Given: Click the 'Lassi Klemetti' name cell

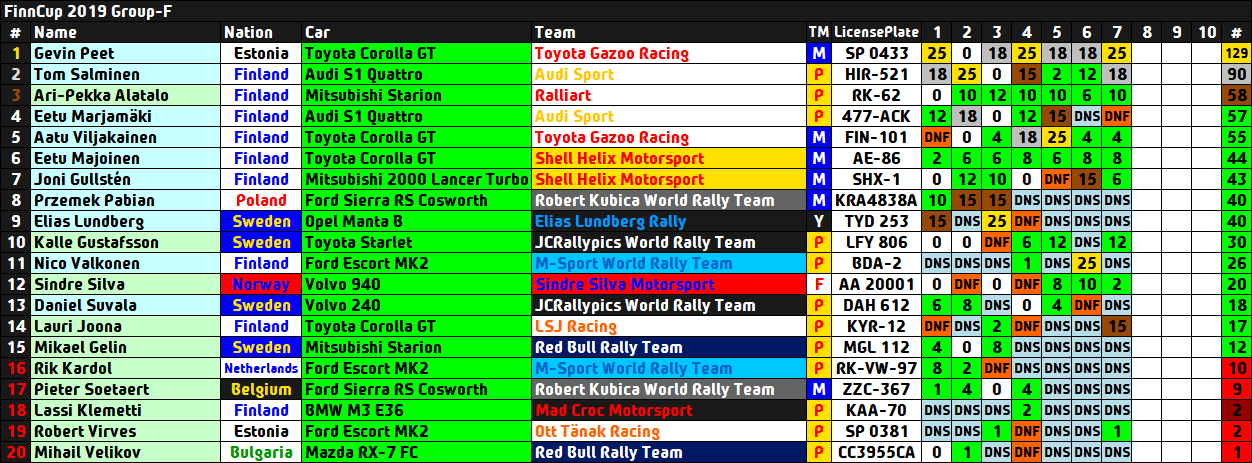Looking at the screenshot, I should [125, 410].
